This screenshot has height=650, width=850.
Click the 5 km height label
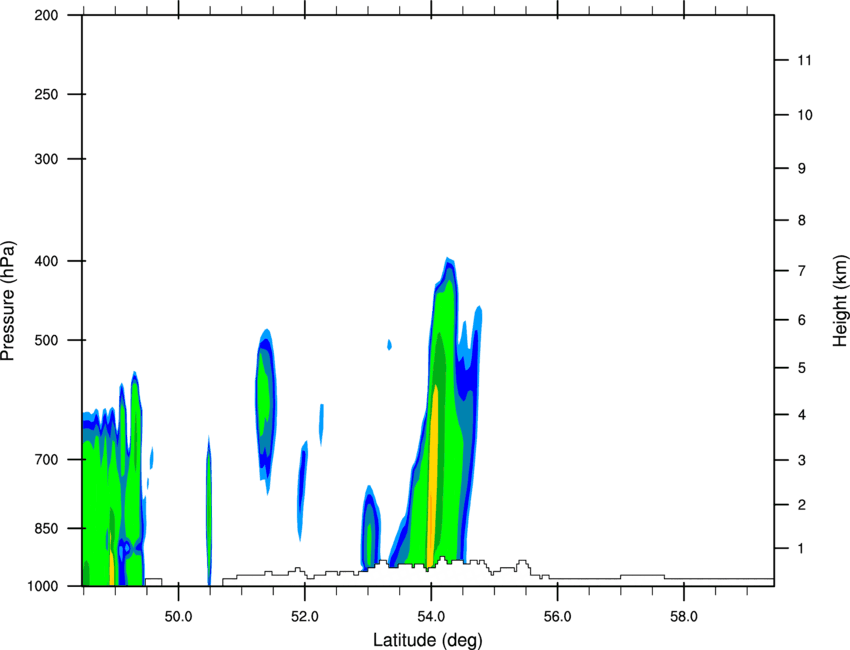[x=802, y=368]
